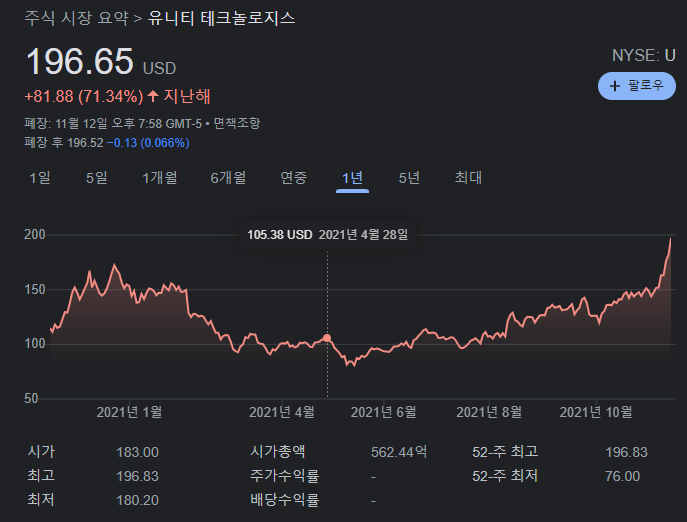Screen dimensions: 687x522
Task: Show the 최대 range chart
Action: [x=468, y=178]
